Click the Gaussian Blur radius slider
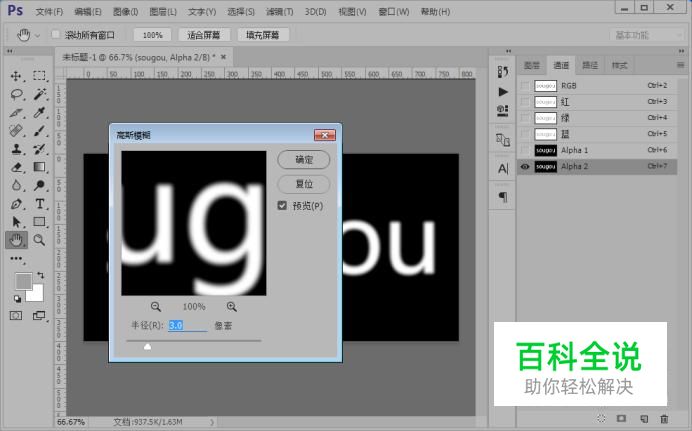The width and height of the screenshot is (692, 431). 148,346
